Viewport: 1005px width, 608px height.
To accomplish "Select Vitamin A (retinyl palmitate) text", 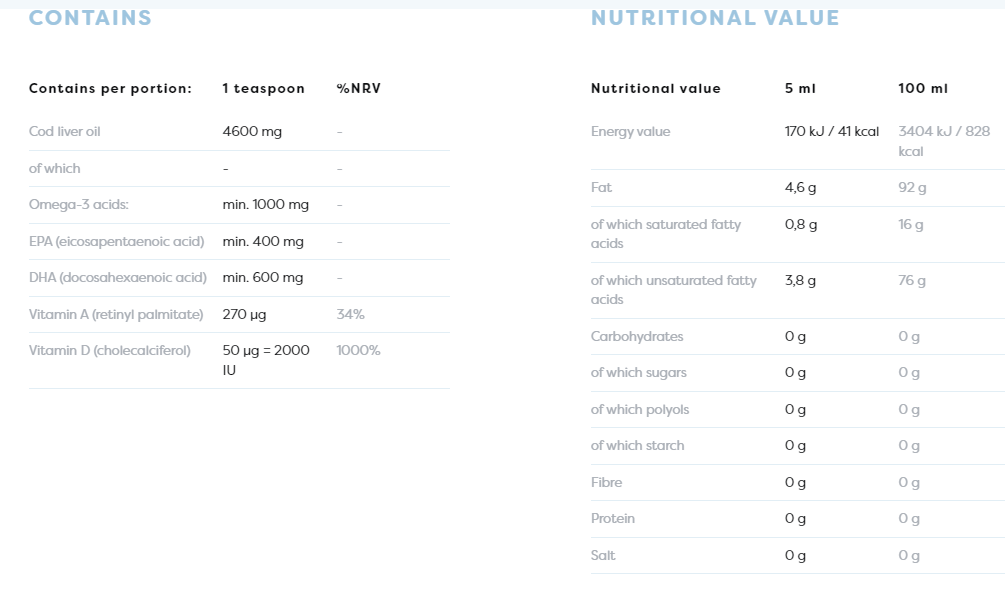I will point(116,315).
